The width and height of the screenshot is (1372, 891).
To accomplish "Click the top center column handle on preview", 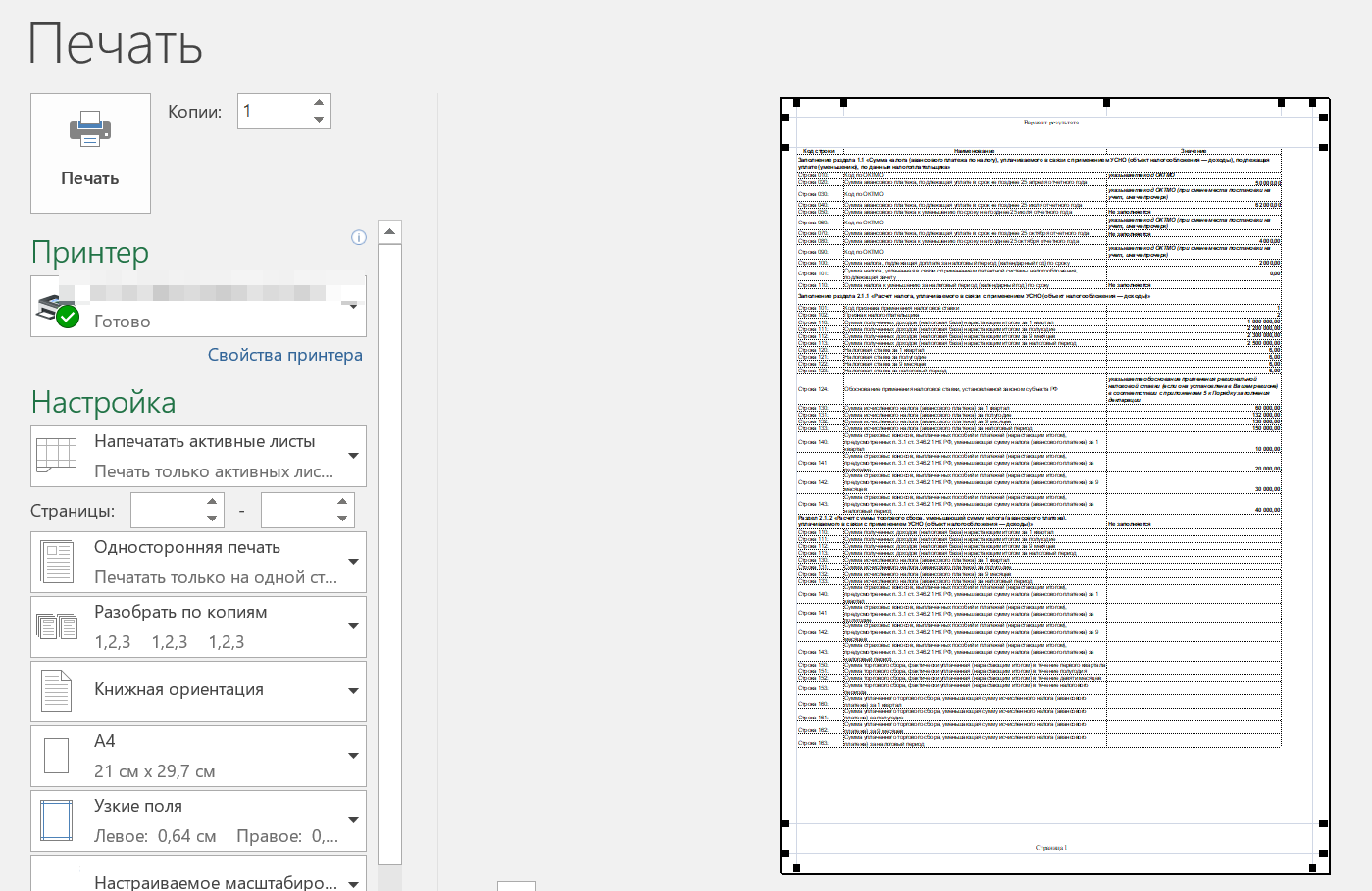I will coord(1106,103).
